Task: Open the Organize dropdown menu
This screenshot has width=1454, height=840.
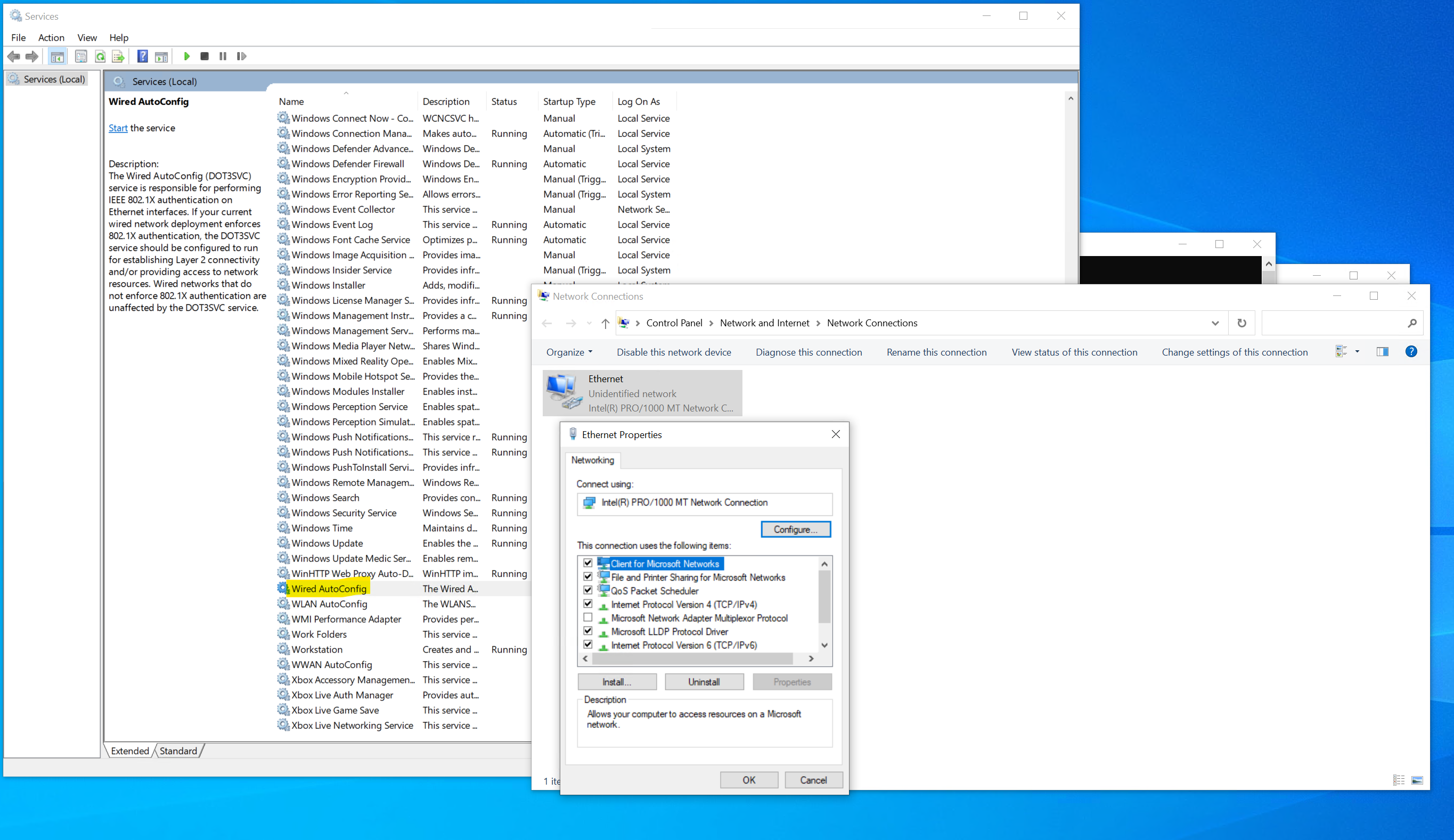Action: pyautogui.click(x=569, y=352)
